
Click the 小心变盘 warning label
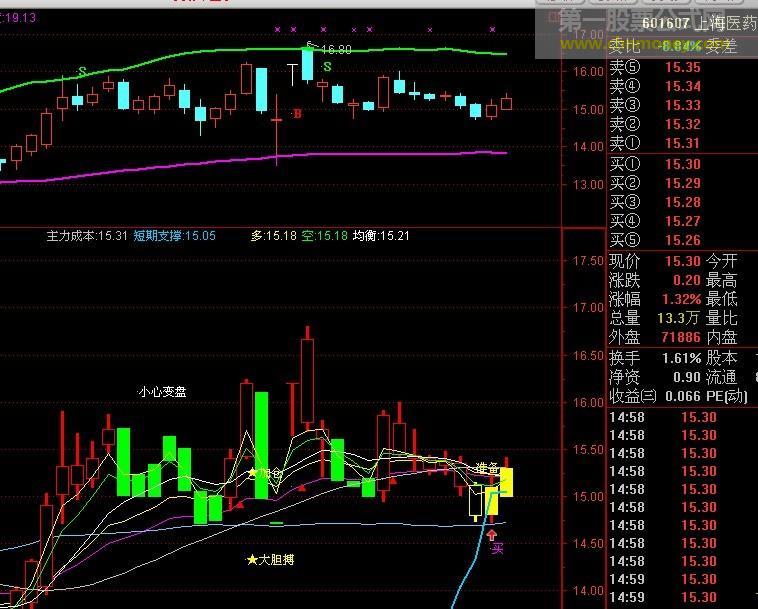(162, 392)
